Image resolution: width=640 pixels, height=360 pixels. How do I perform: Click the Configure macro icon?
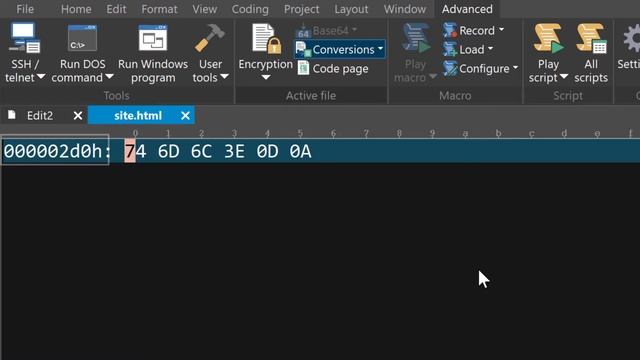450,69
